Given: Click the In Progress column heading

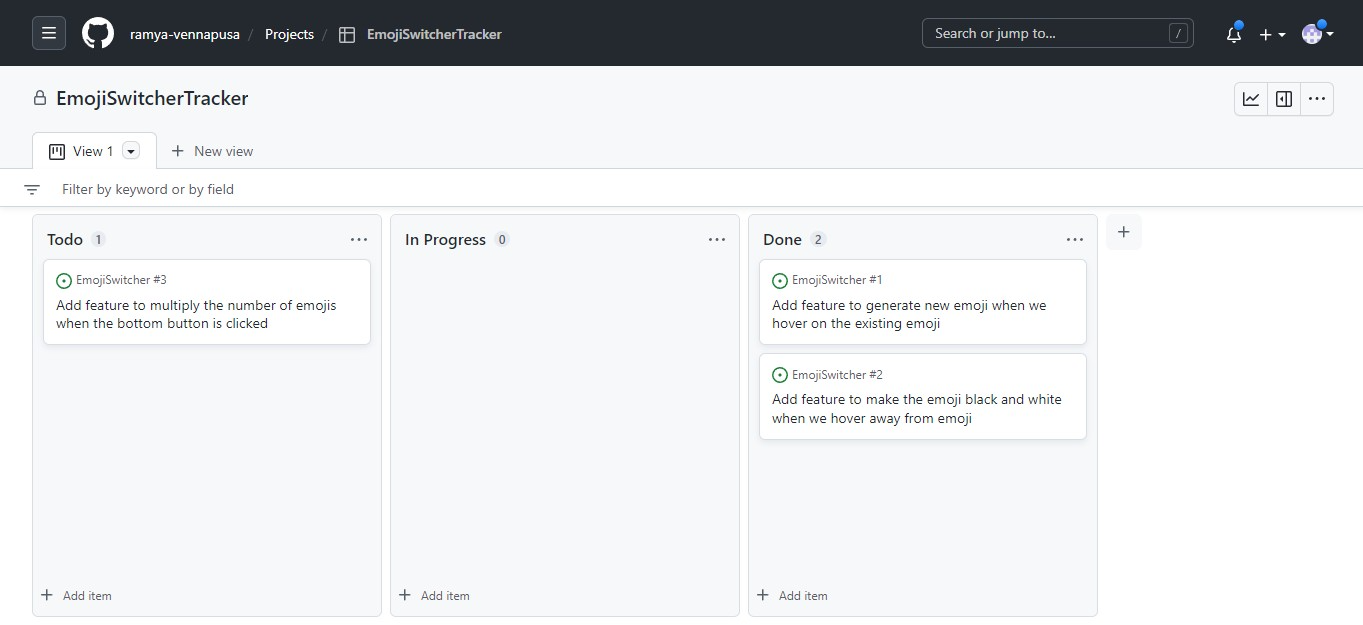Looking at the screenshot, I should coord(445,239).
